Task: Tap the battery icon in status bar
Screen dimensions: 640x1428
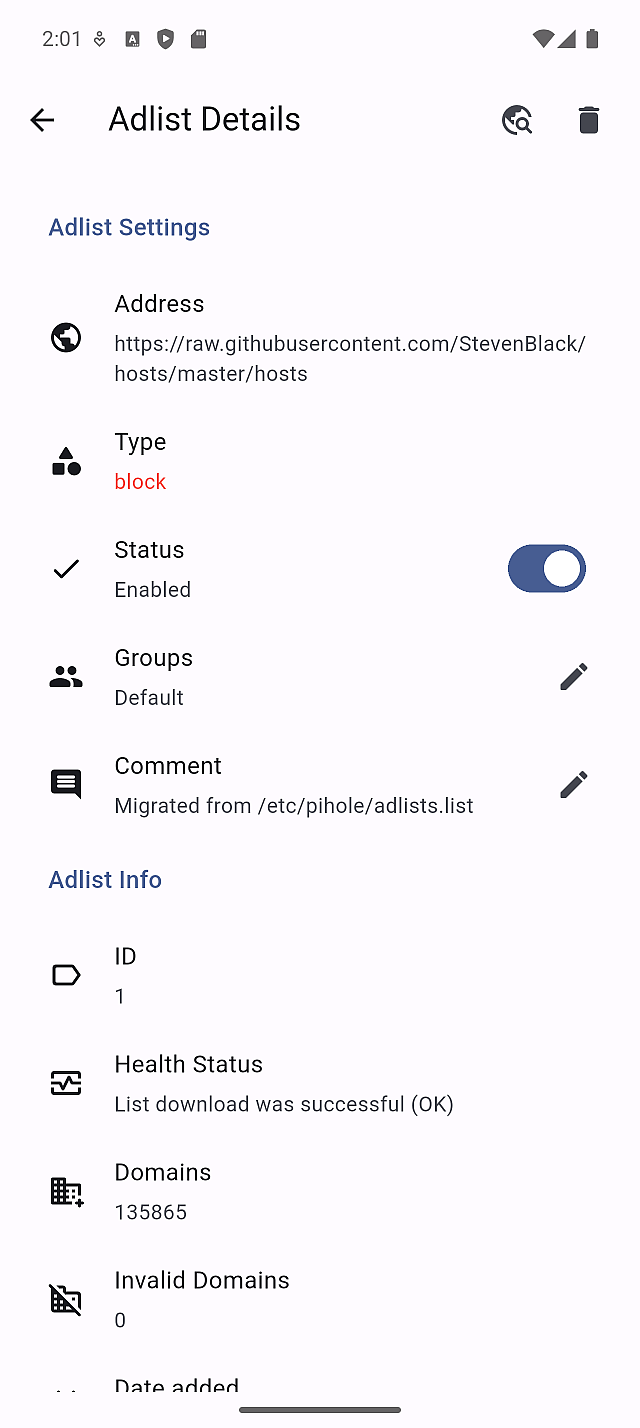Action: click(x=593, y=39)
